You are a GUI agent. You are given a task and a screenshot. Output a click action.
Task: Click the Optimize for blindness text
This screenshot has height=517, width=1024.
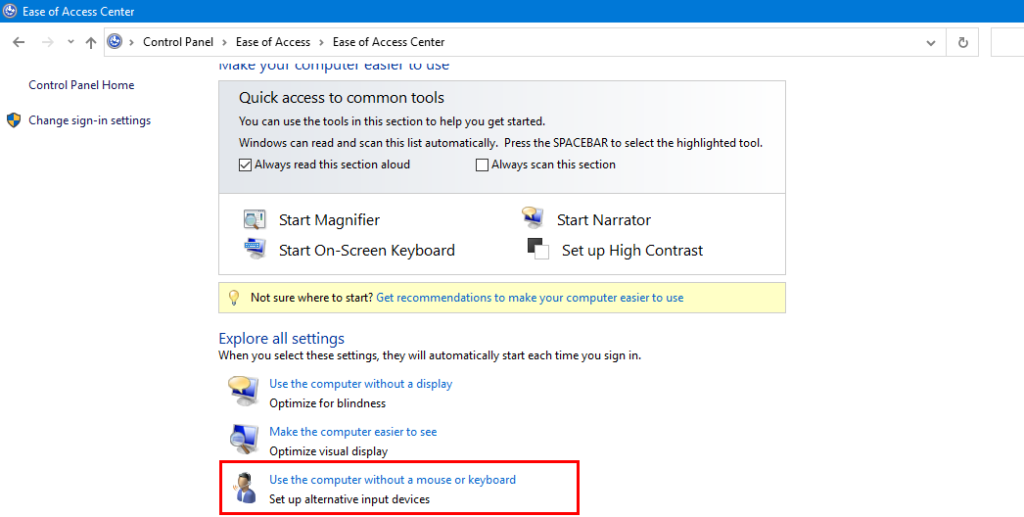click(327, 403)
